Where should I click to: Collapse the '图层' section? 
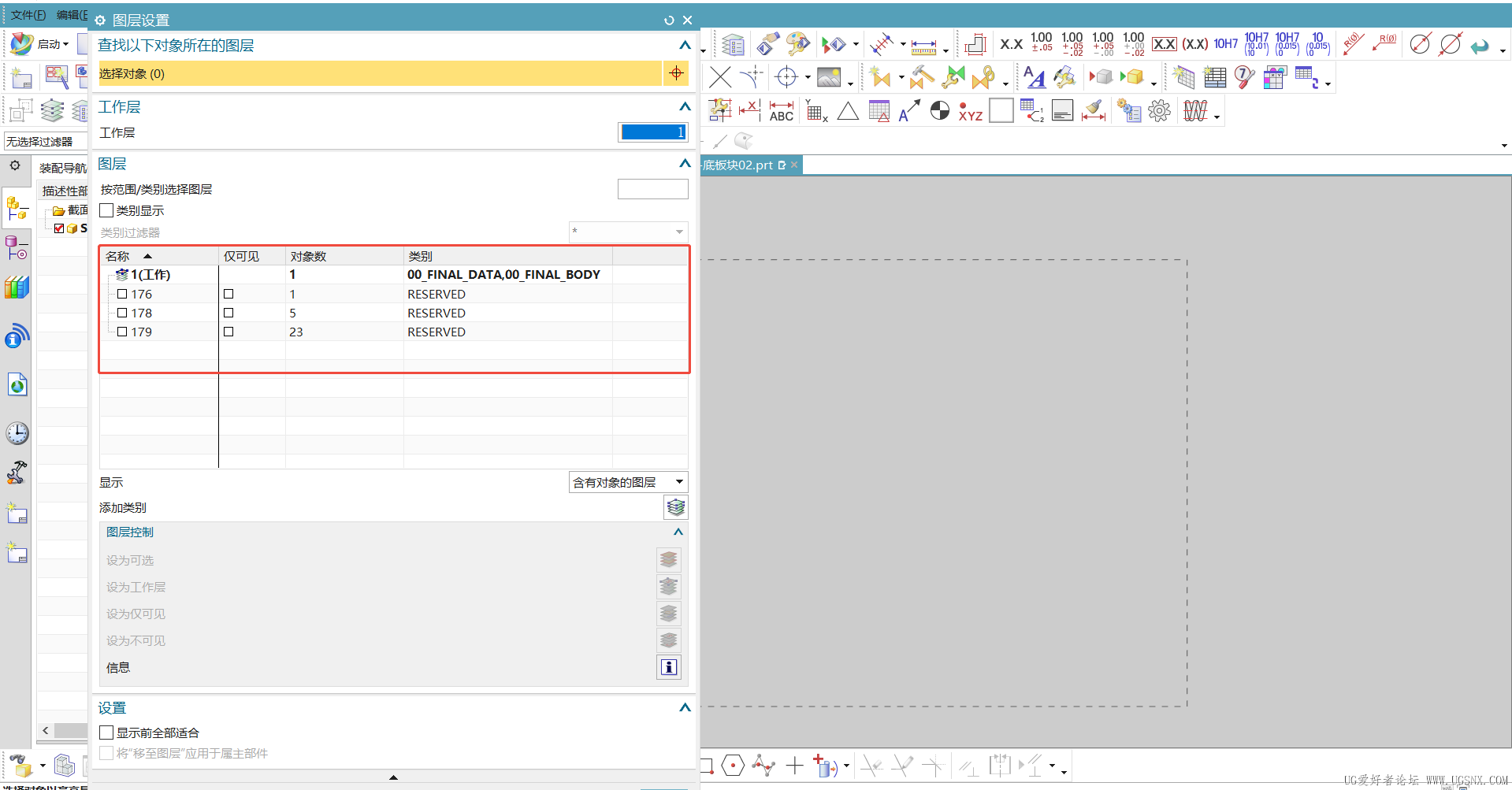click(685, 164)
